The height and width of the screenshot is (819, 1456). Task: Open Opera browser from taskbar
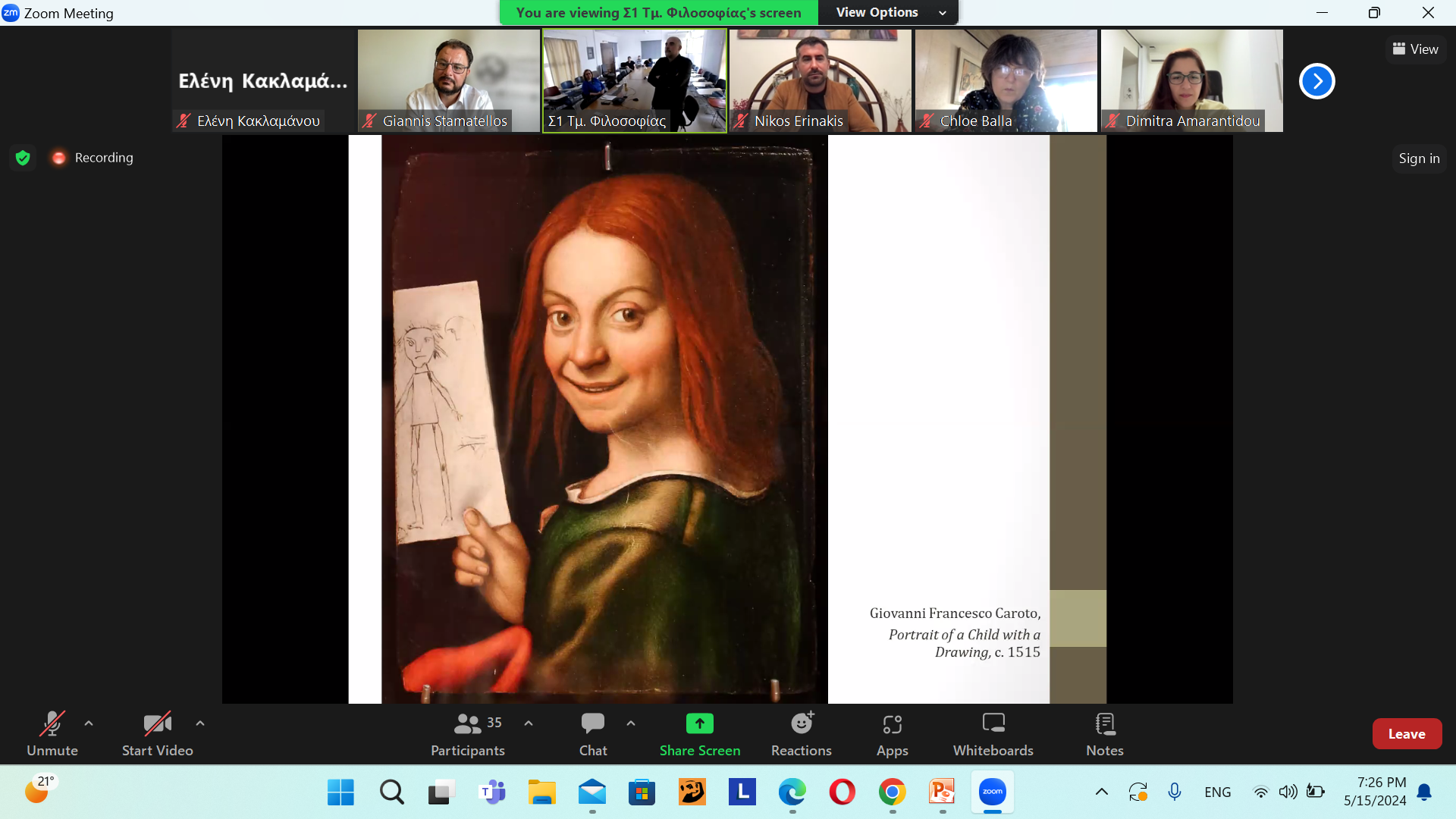pos(842,792)
